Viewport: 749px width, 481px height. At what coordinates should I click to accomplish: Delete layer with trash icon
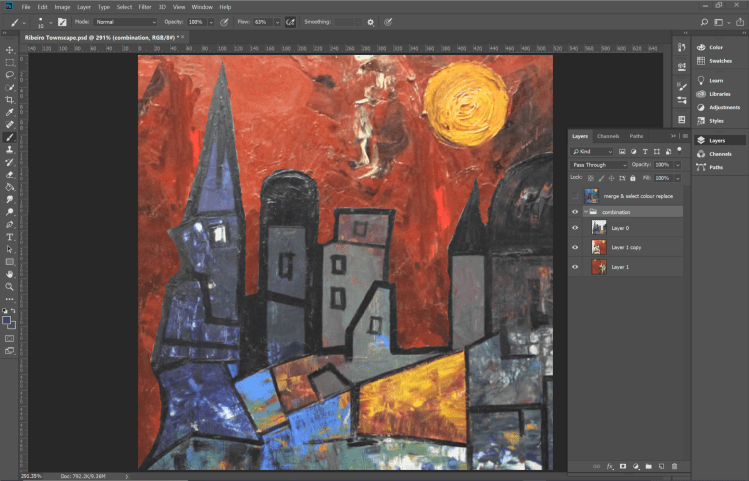(674, 466)
